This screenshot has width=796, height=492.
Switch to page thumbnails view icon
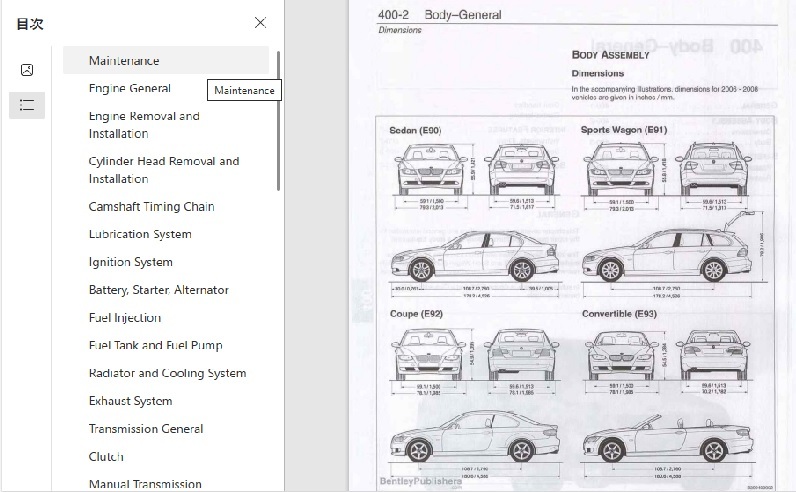click(27, 70)
